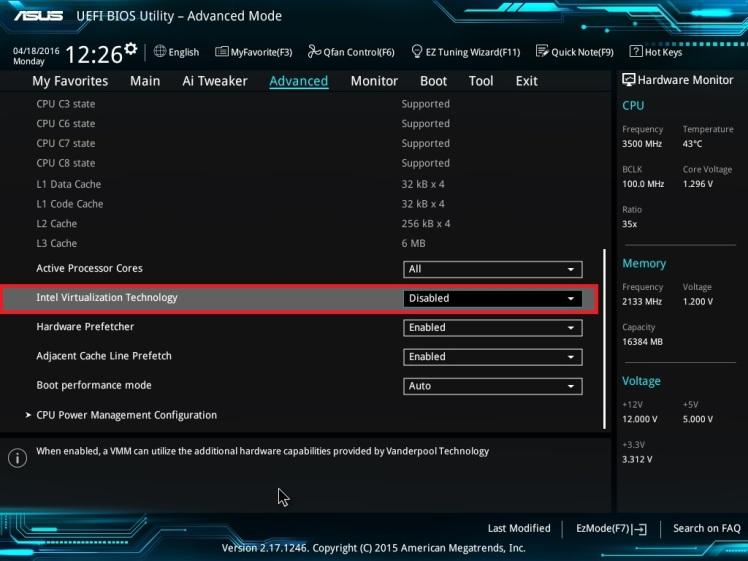Viewport: 748px width, 561px height.
Task: Click the settings gear beside the clock
Action: pyautogui.click(x=131, y=49)
